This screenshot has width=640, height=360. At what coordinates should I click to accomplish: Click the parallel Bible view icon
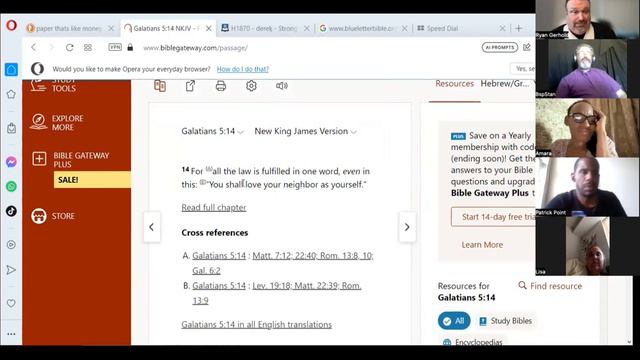160,86
